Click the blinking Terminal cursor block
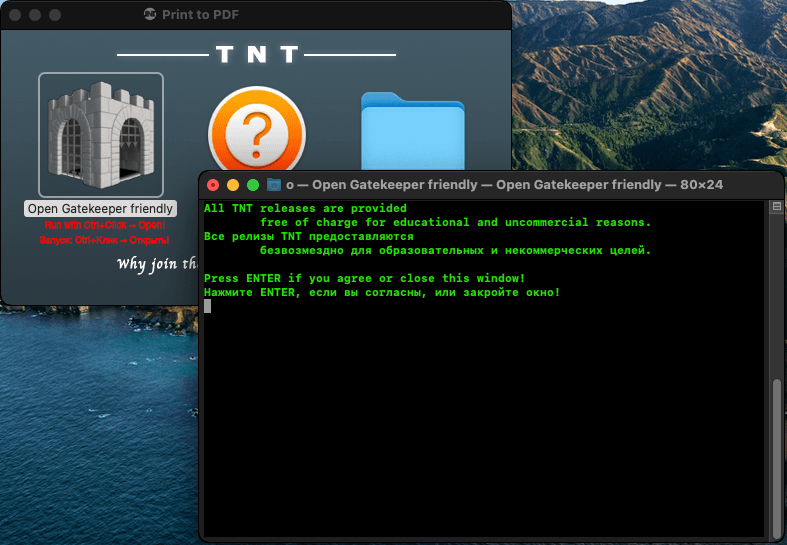Viewport: 787px width, 545px height. pos(208,306)
